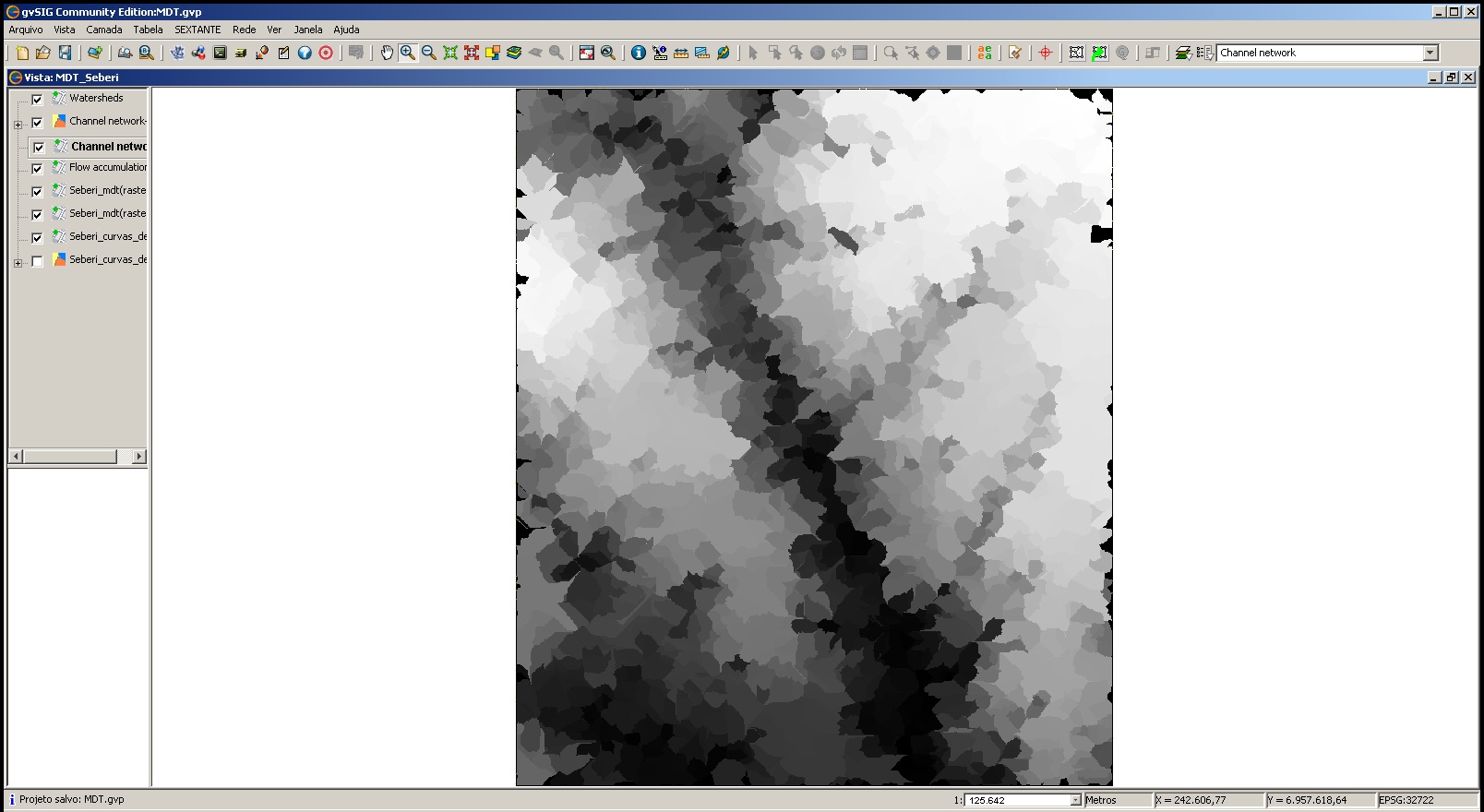Screen dimensions: 1484x812
Task: Click the scale input field in the status bar
Action: click(1017, 800)
